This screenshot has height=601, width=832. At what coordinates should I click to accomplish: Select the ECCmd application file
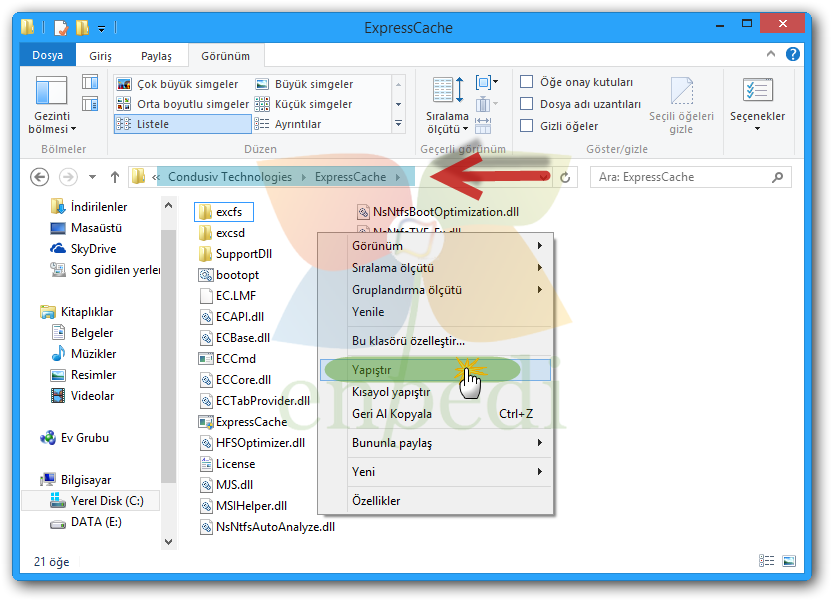(227, 359)
